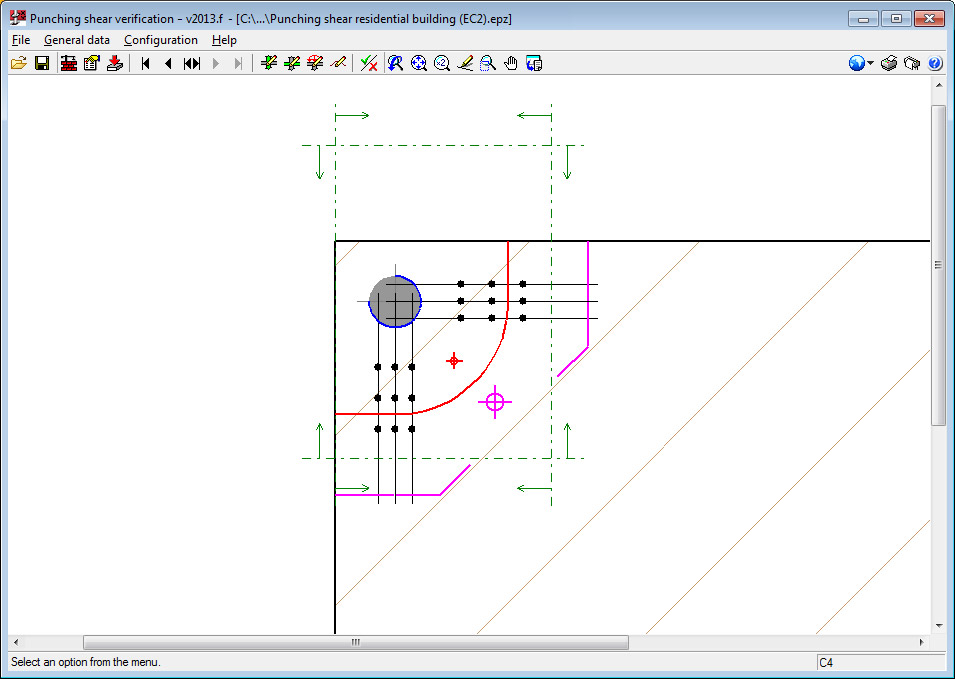Click the horizontal scrollbar thumb
The height and width of the screenshot is (679, 955).
pyautogui.click(x=355, y=642)
